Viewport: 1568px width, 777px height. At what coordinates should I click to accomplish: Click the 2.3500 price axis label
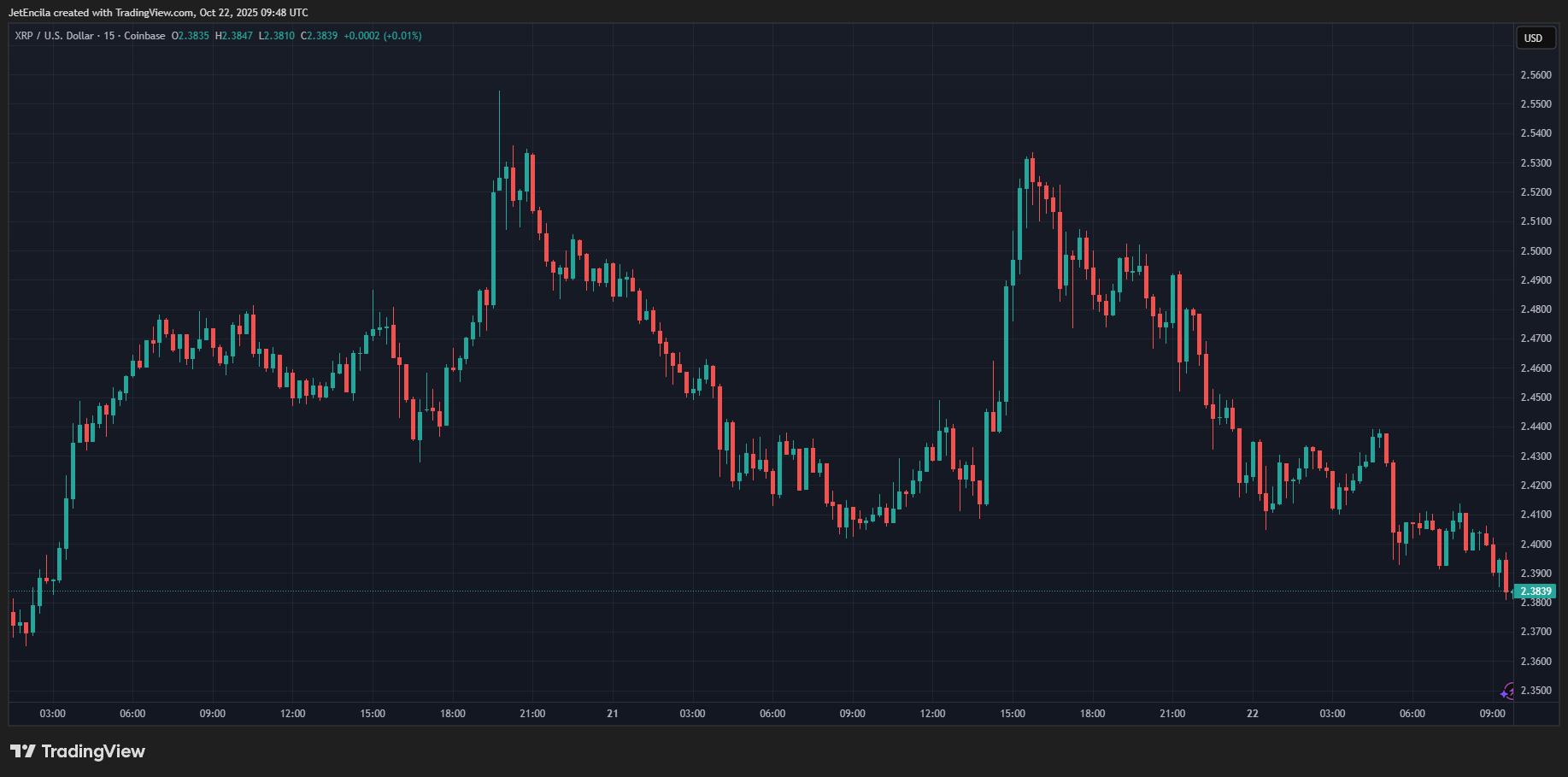click(1536, 691)
